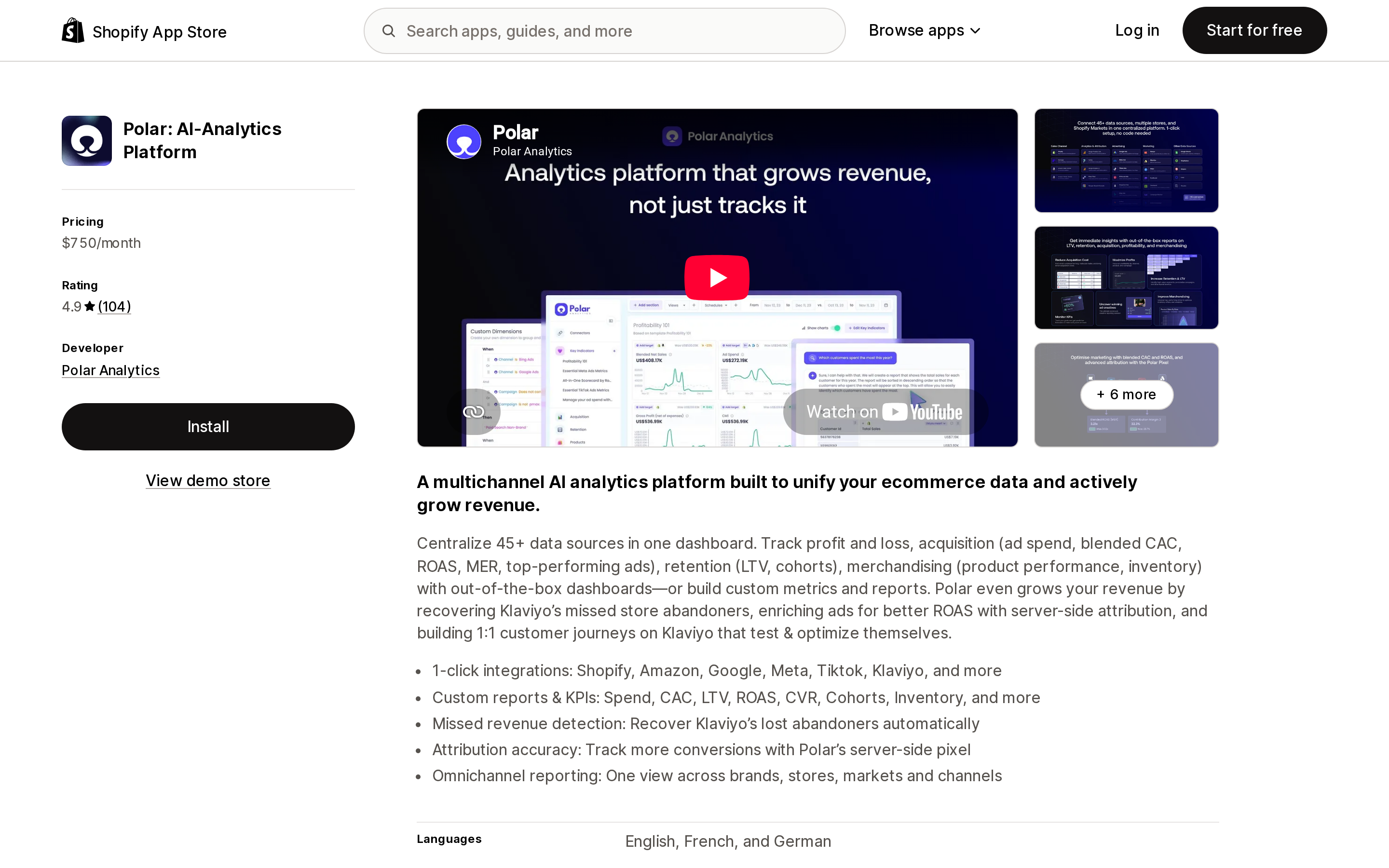The height and width of the screenshot is (868, 1389).
Task: Click the Shopify App Store title
Action: click(x=160, y=31)
